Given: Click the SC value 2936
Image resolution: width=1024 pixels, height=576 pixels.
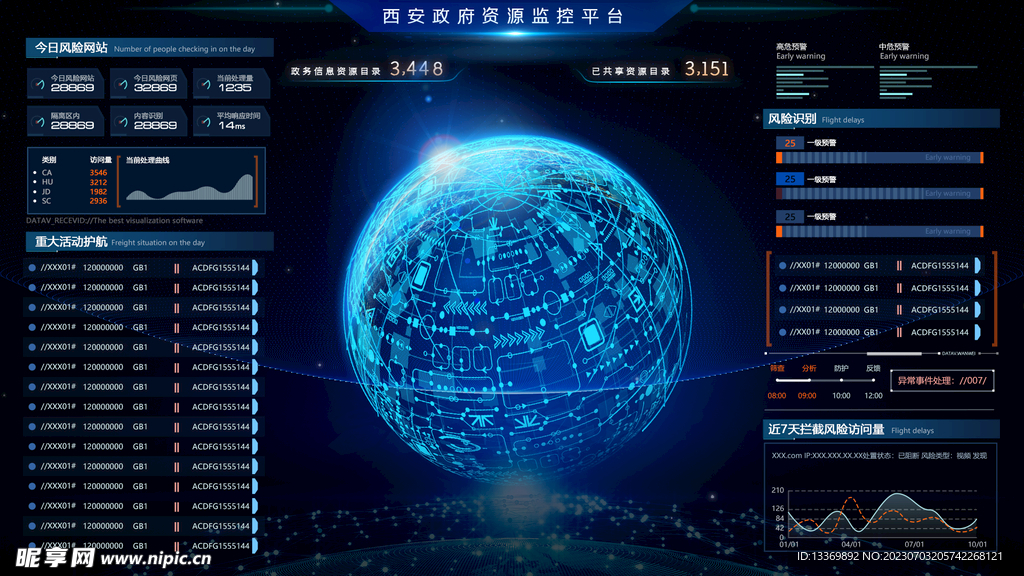Looking at the screenshot, I should [98, 201].
